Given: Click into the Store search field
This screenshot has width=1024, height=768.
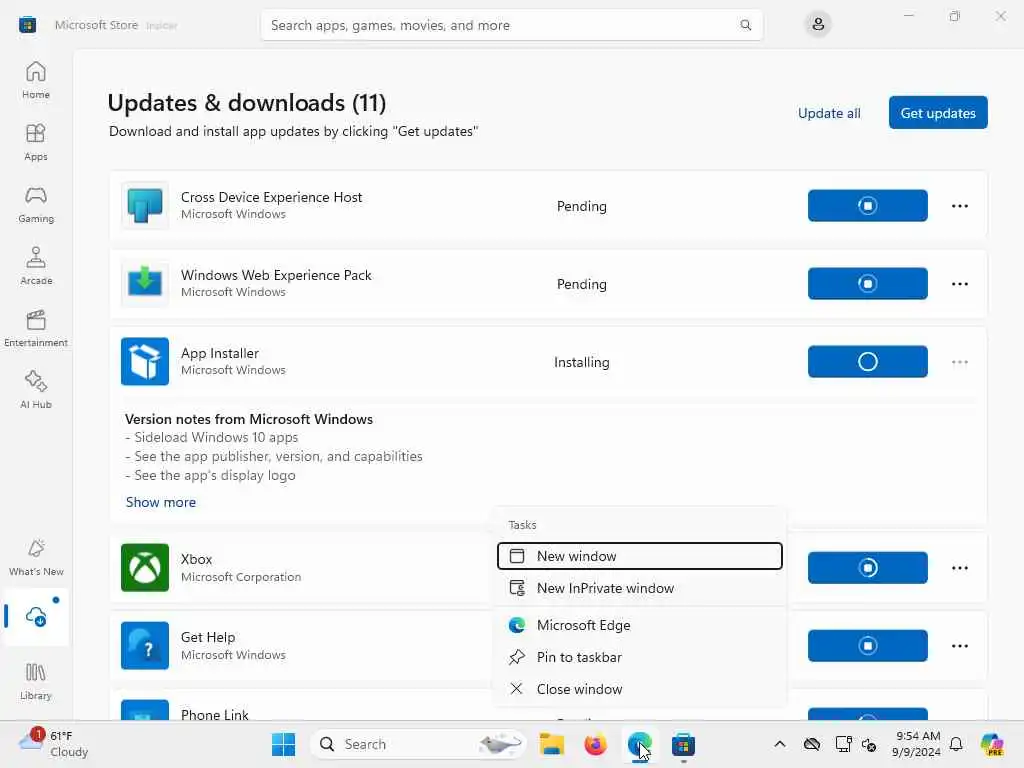Looking at the screenshot, I should [x=511, y=25].
